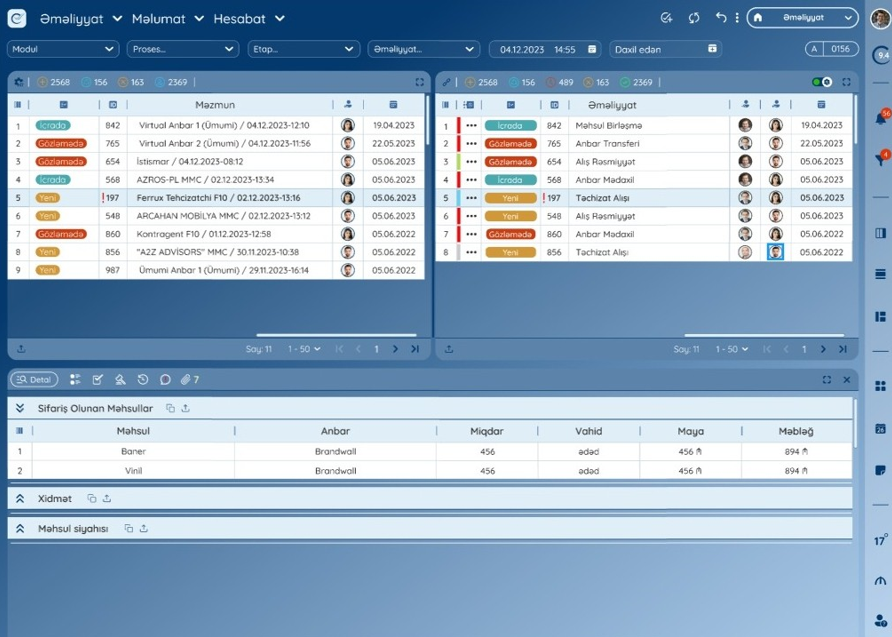Open the Hesabat menu
This screenshot has width=892, height=637.
[249, 18]
